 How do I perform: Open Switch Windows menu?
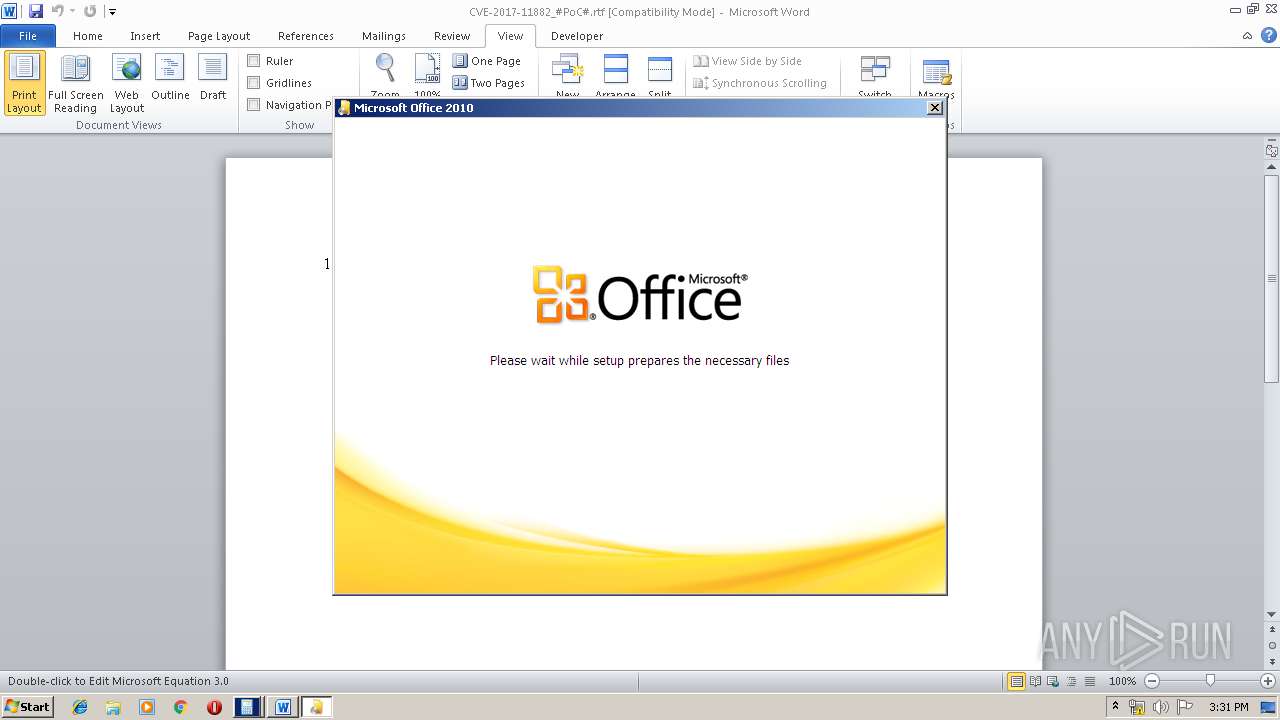point(875,75)
